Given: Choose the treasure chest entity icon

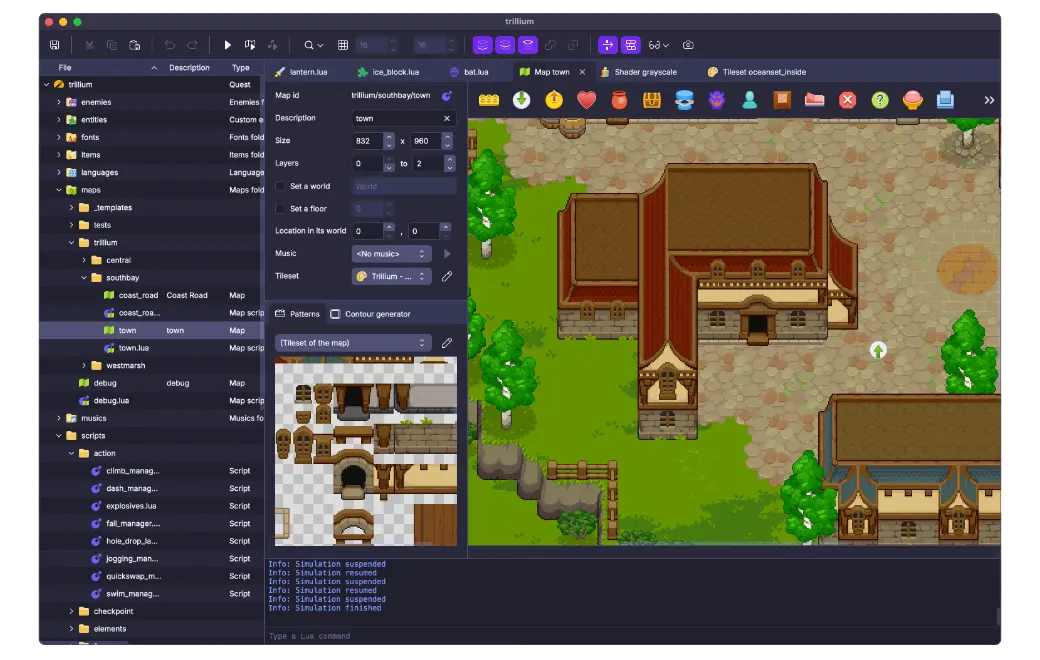Looking at the screenshot, I should (x=652, y=100).
